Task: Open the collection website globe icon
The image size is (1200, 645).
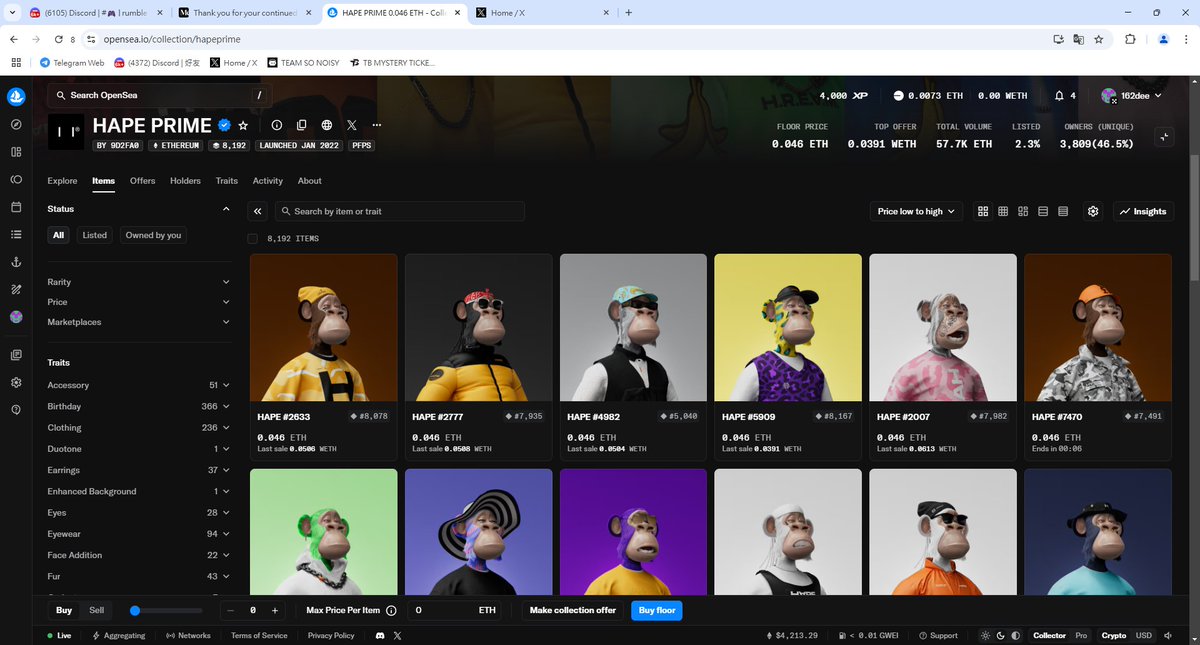Action: 327,125
